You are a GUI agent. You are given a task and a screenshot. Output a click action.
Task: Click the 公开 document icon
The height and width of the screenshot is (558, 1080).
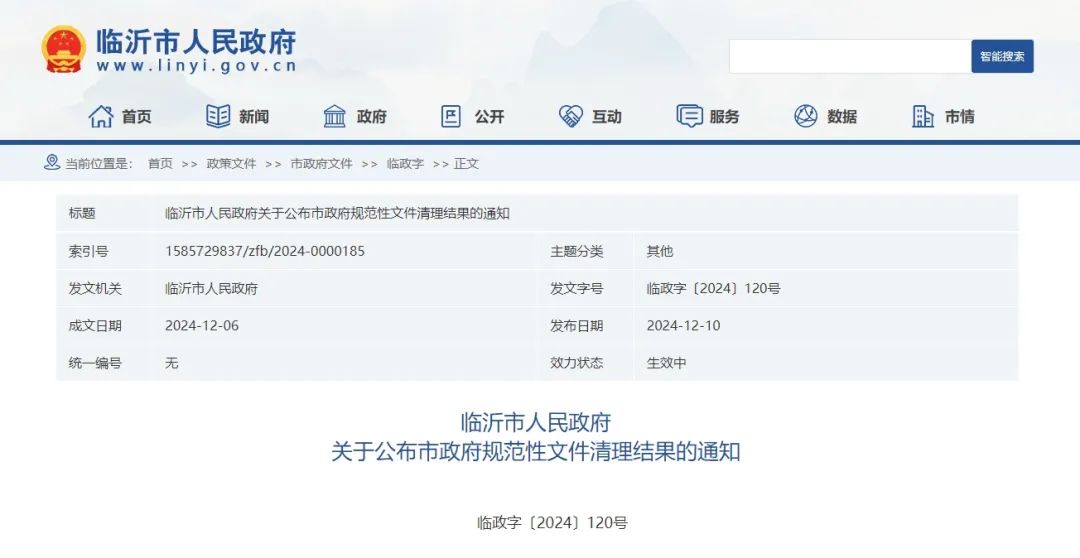point(452,116)
